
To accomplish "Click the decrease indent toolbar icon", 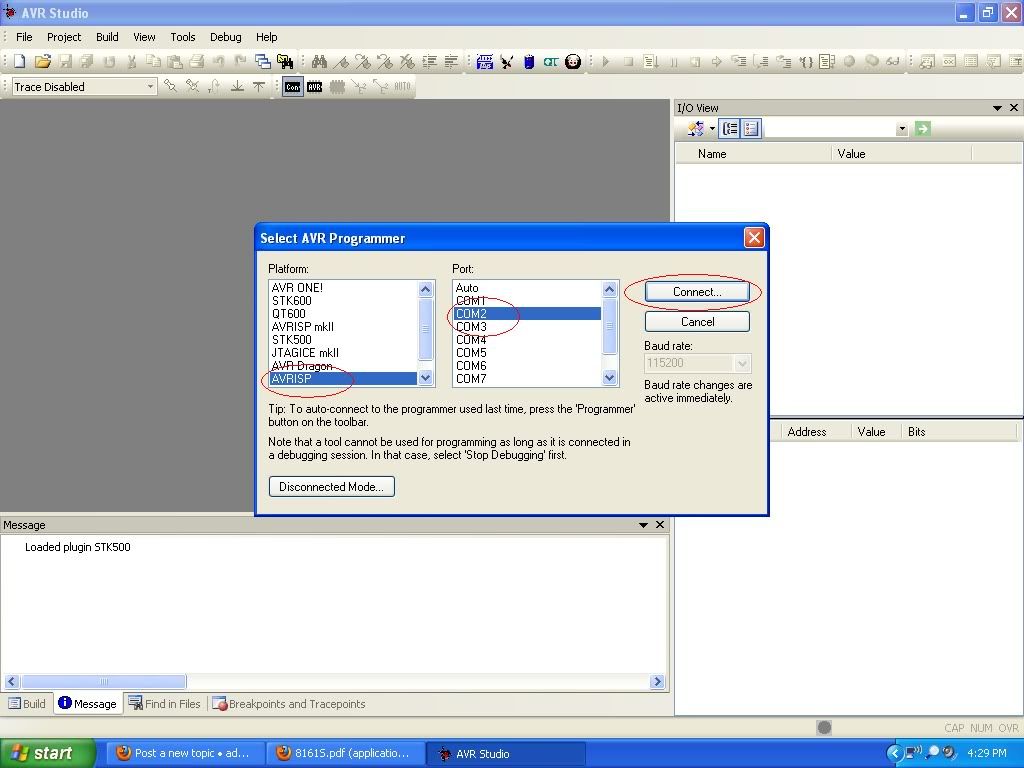I will click(451, 61).
